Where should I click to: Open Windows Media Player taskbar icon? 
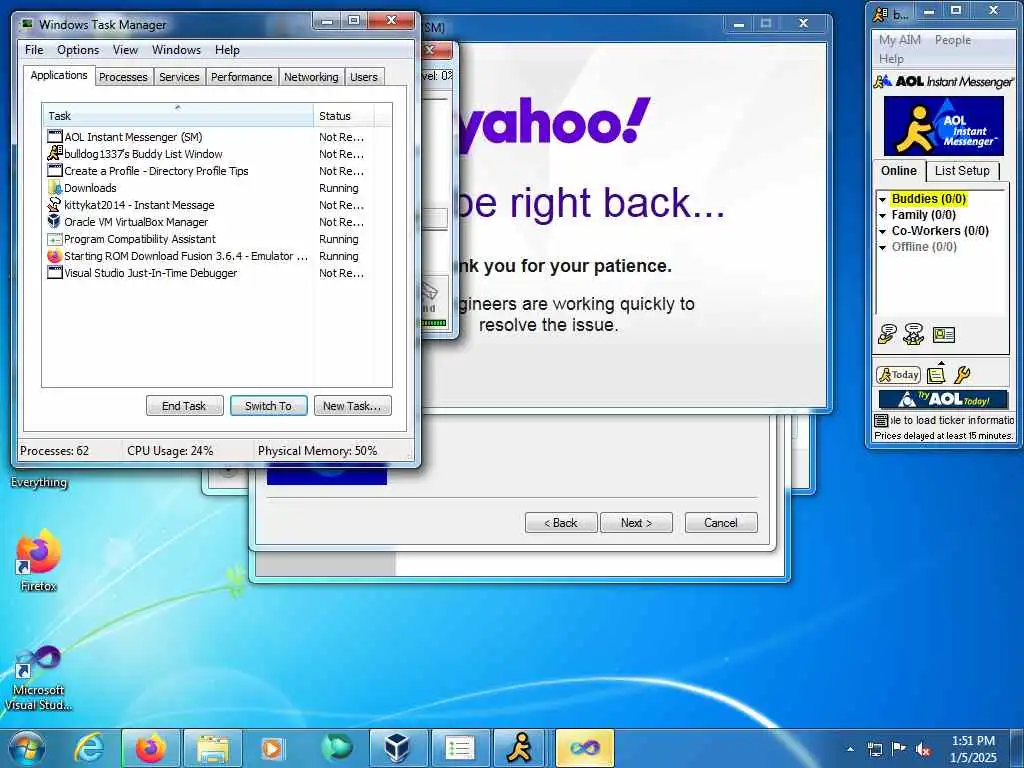(x=273, y=748)
